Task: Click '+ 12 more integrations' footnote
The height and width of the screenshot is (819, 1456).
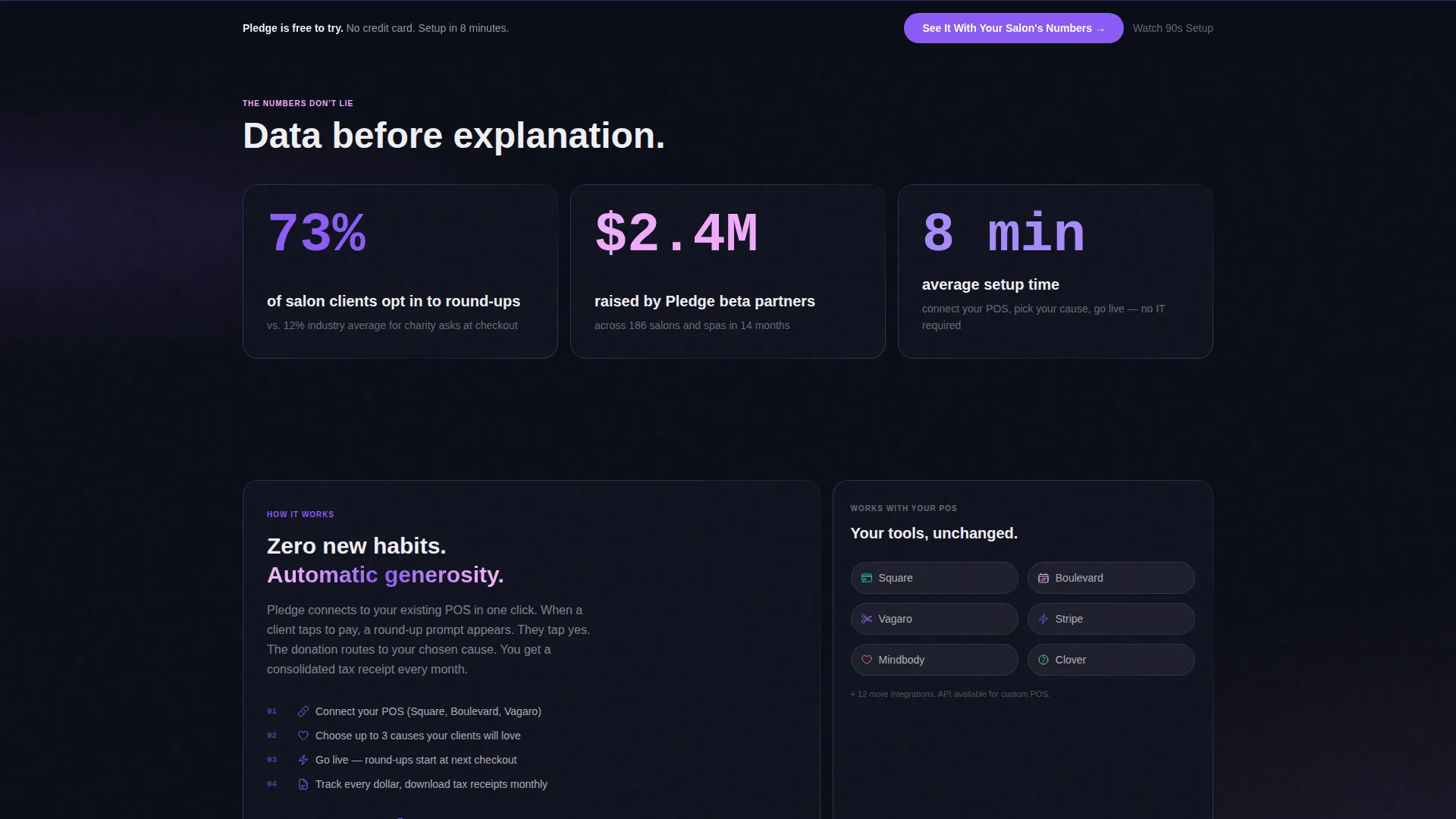Action: tap(949, 694)
